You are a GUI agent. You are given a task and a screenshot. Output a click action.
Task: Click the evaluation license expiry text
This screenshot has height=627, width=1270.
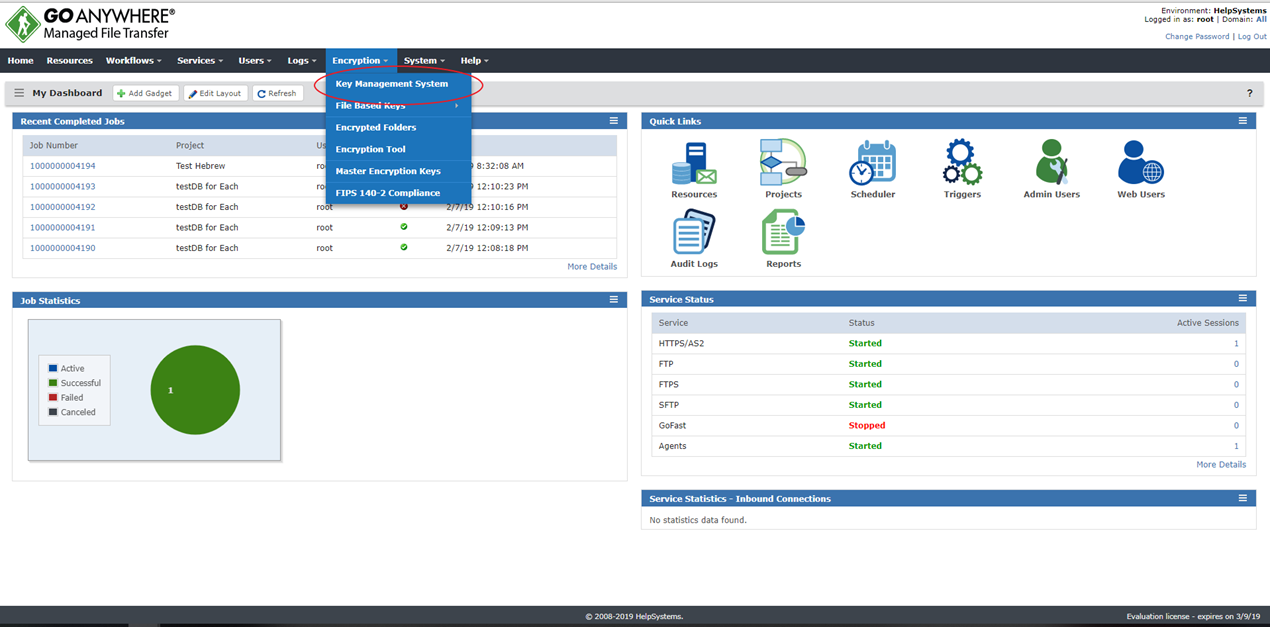(x=1195, y=617)
